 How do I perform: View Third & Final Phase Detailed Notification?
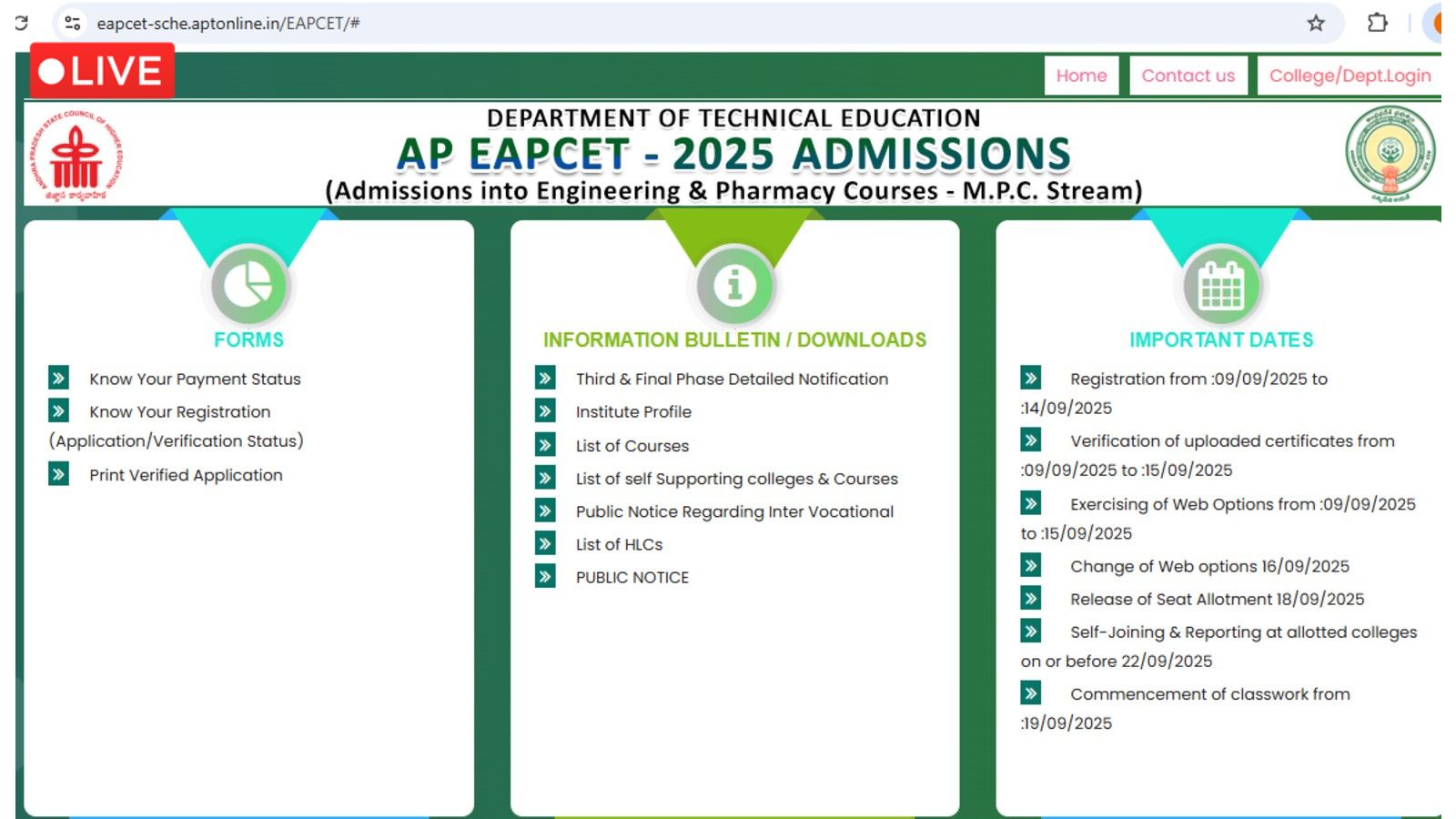click(x=732, y=379)
